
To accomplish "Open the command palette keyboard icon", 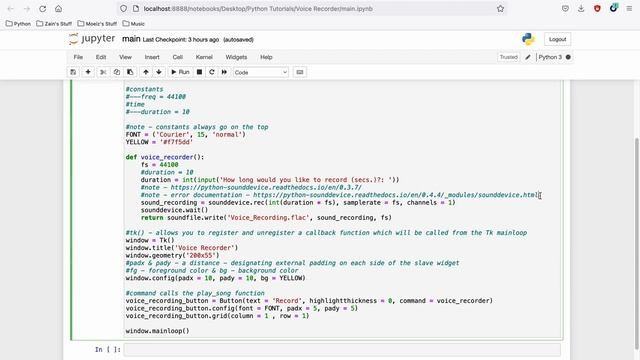I will tap(300, 72).
